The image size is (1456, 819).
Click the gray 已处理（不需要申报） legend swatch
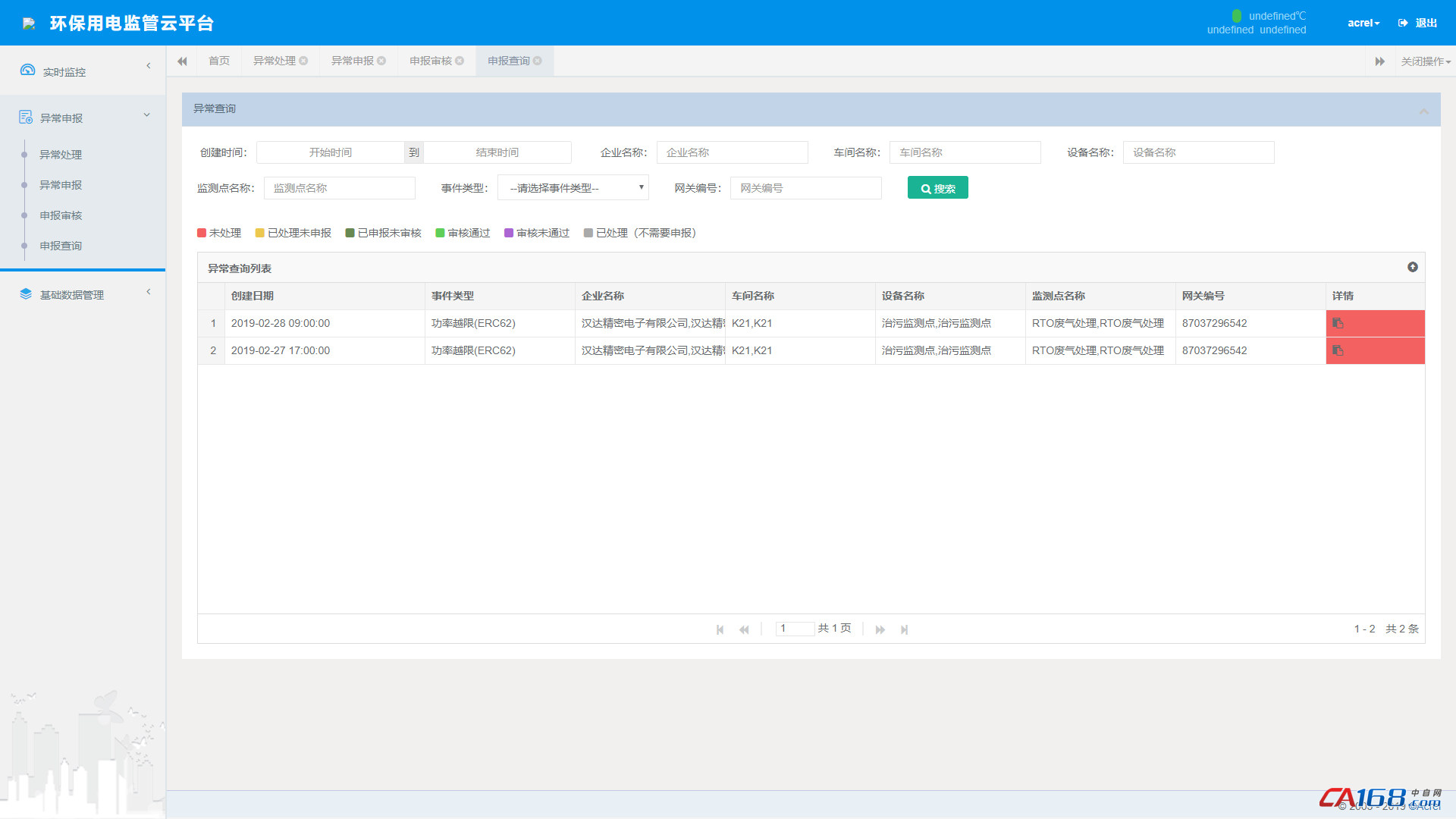588,233
